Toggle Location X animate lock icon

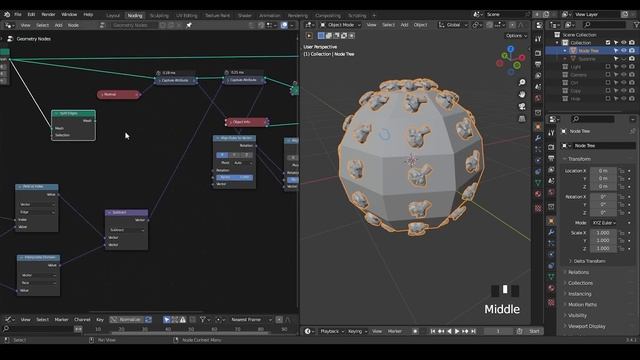tap(621, 171)
